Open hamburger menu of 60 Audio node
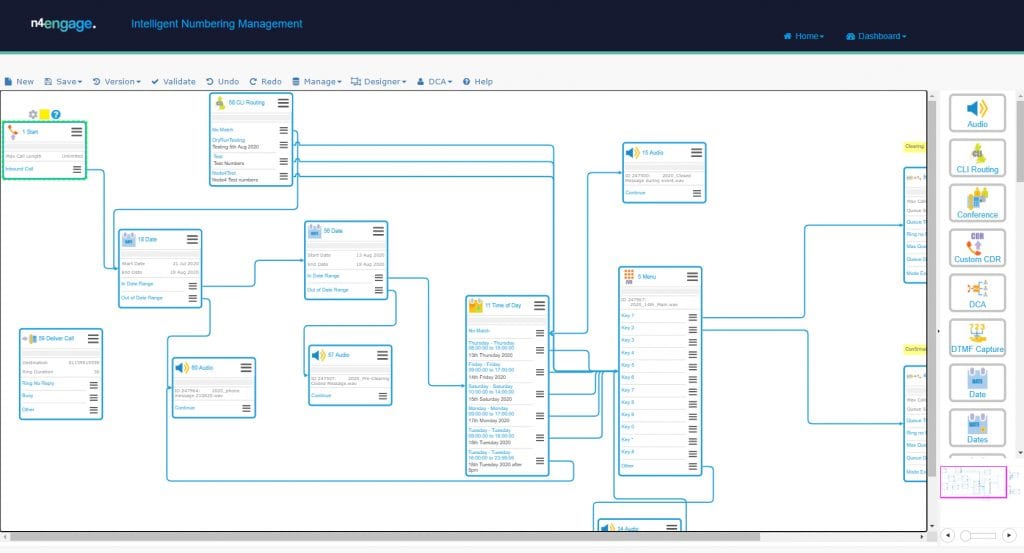 pyautogui.click(x=246, y=368)
